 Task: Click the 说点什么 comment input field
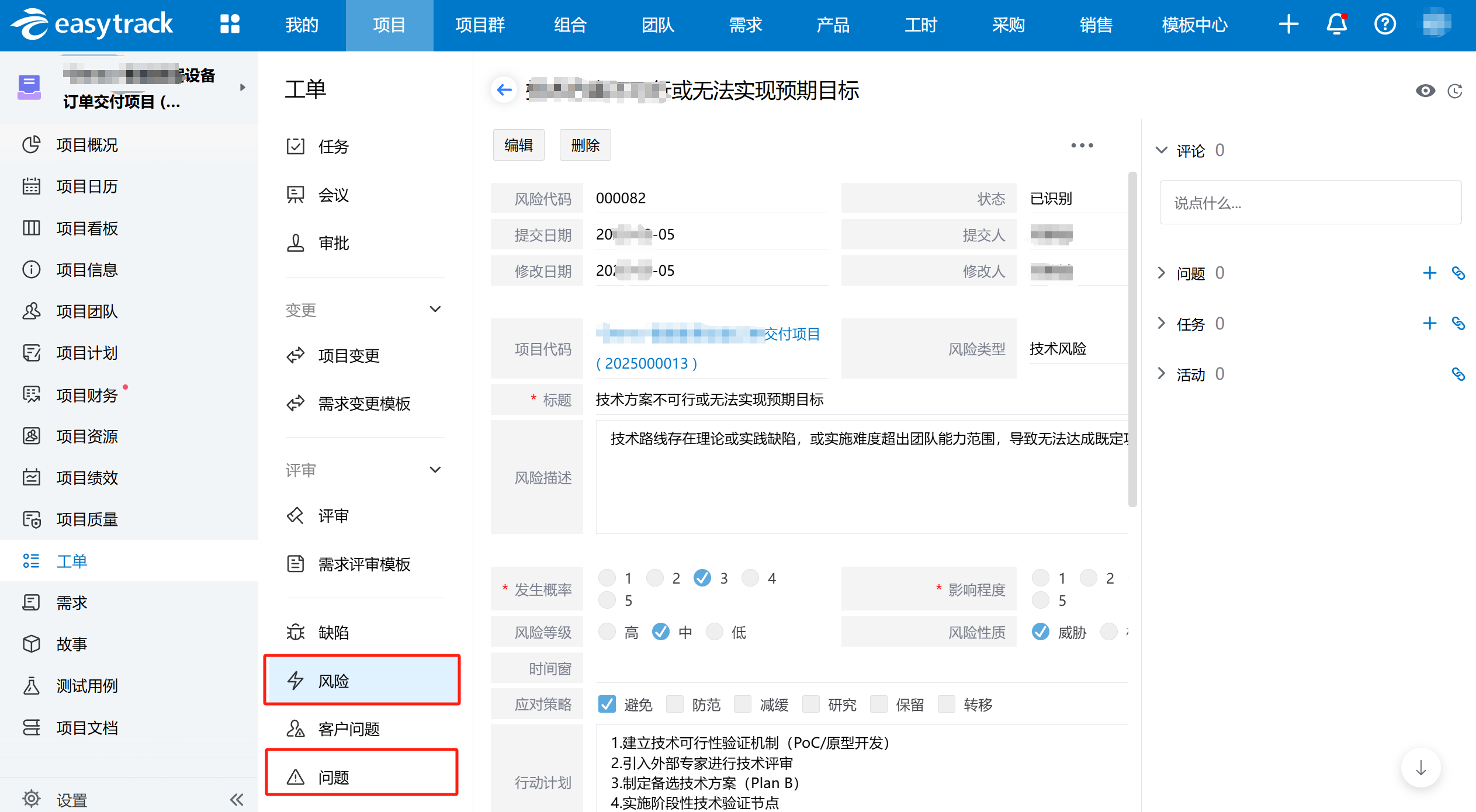tap(1310, 203)
